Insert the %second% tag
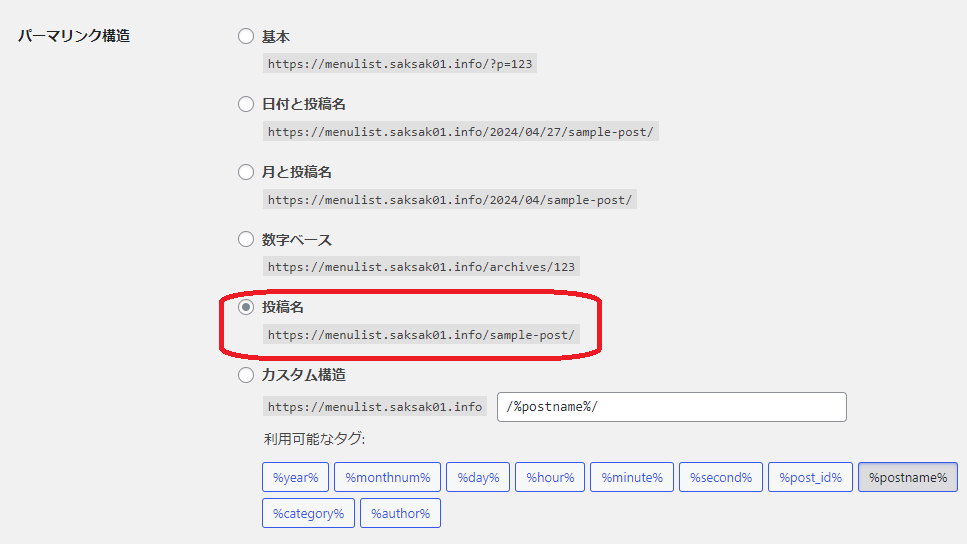The height and width of the screenshot is (544, 967). [721, 478]
